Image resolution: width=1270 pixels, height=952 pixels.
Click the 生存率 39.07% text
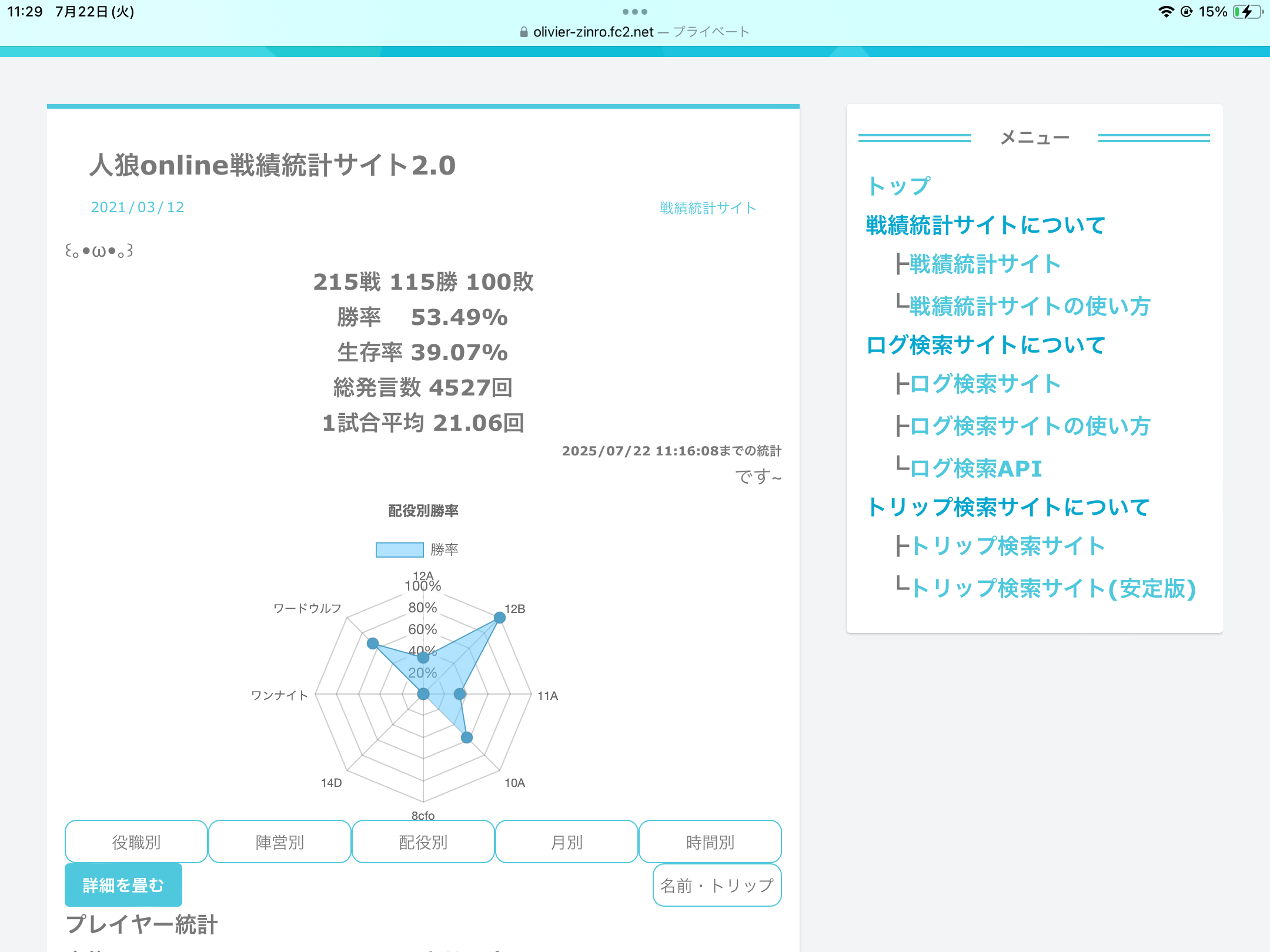click(x=423, y=353)
